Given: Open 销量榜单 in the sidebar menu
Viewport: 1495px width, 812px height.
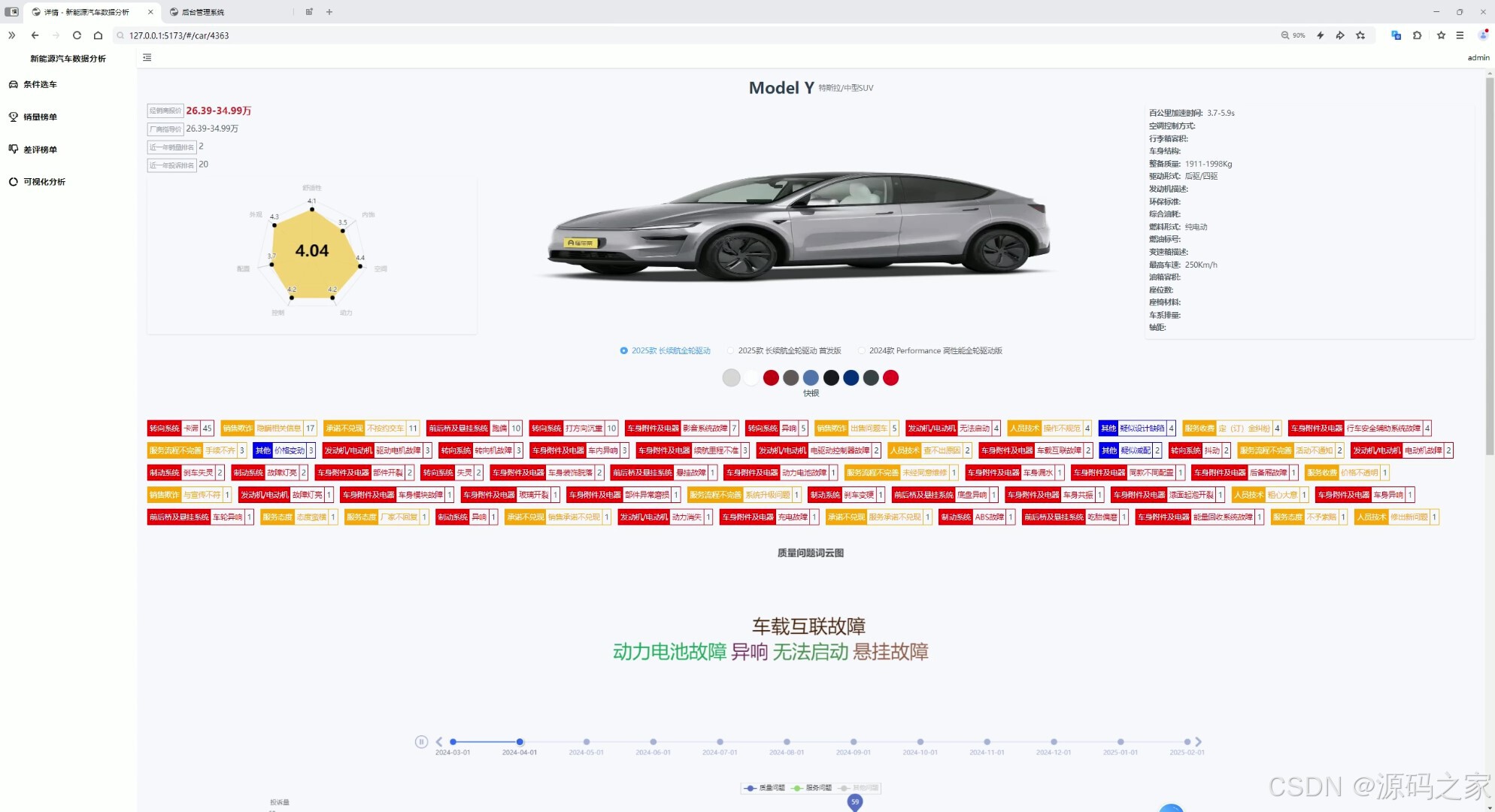Looking at the screenshot, I should [40, 117].
